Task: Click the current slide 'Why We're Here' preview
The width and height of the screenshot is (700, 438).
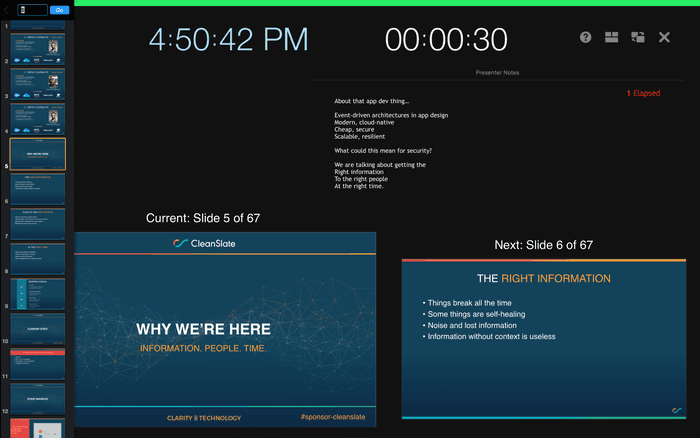Action: point(225,329)
